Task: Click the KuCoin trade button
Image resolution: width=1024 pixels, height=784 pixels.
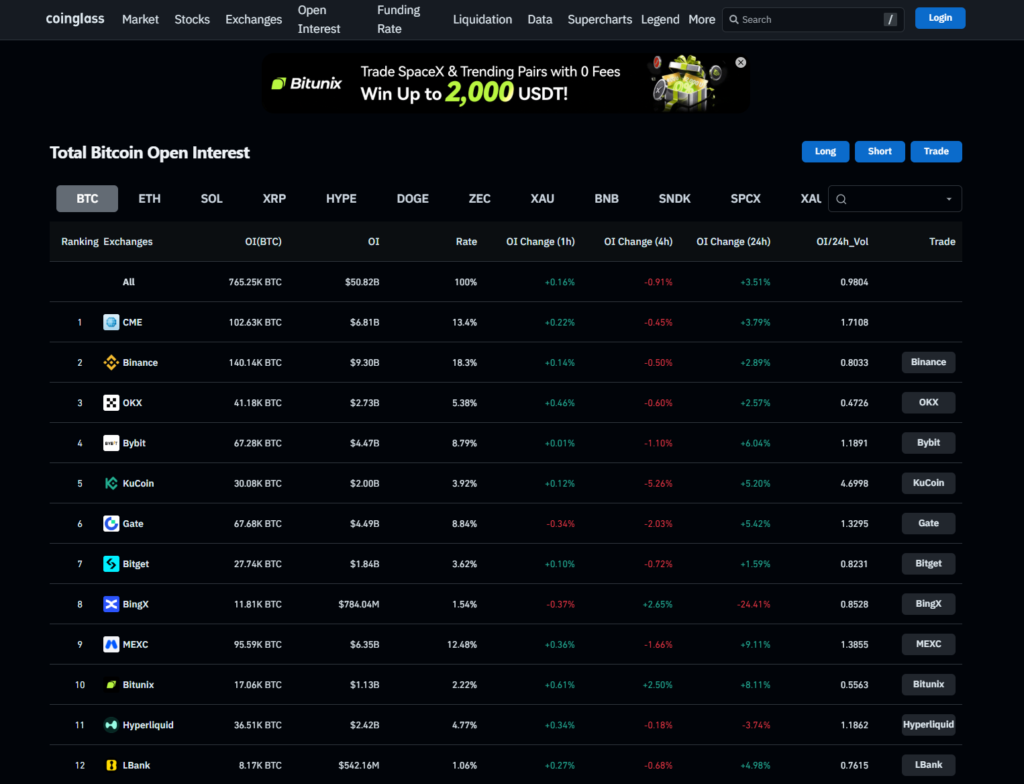Action: tap(928, 483)
